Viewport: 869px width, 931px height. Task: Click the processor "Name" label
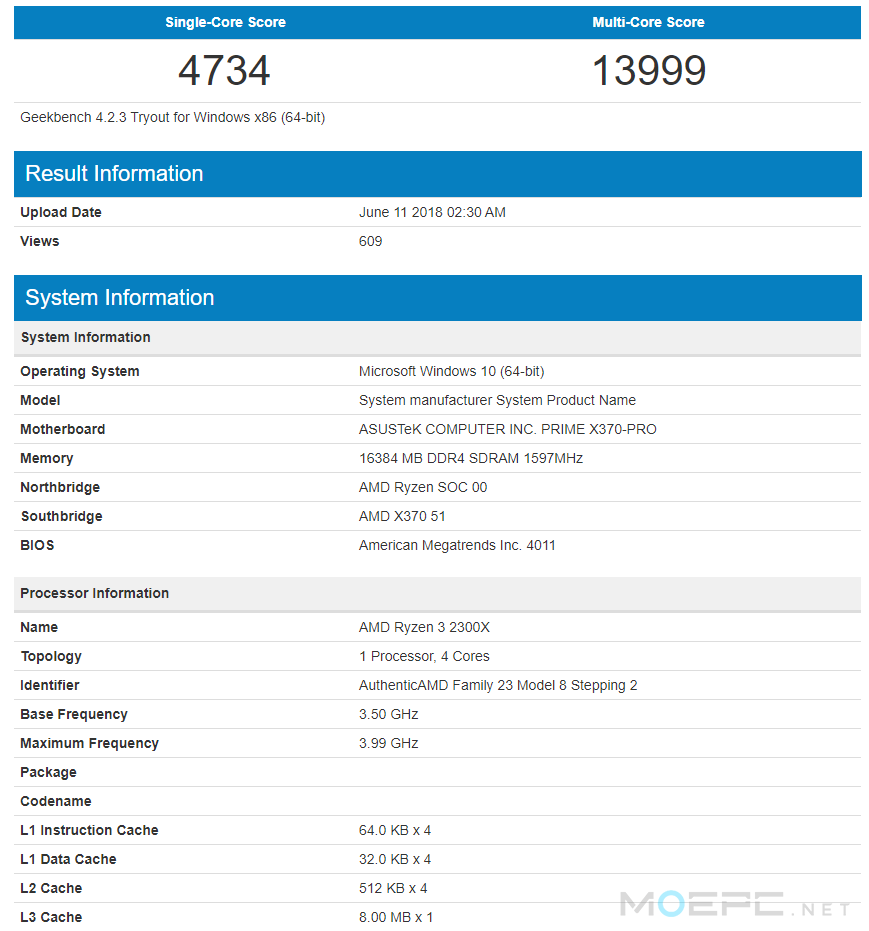39,628
